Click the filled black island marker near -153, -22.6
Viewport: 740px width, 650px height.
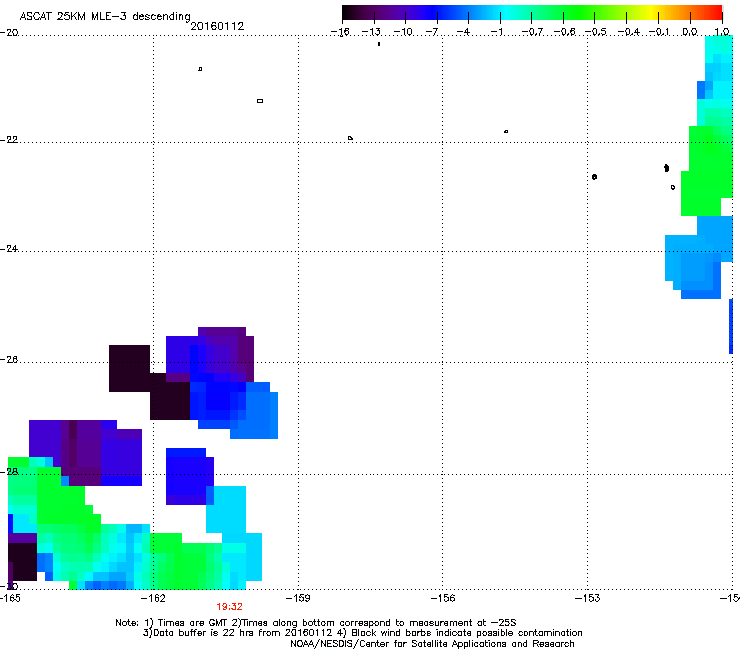(595, 177)
